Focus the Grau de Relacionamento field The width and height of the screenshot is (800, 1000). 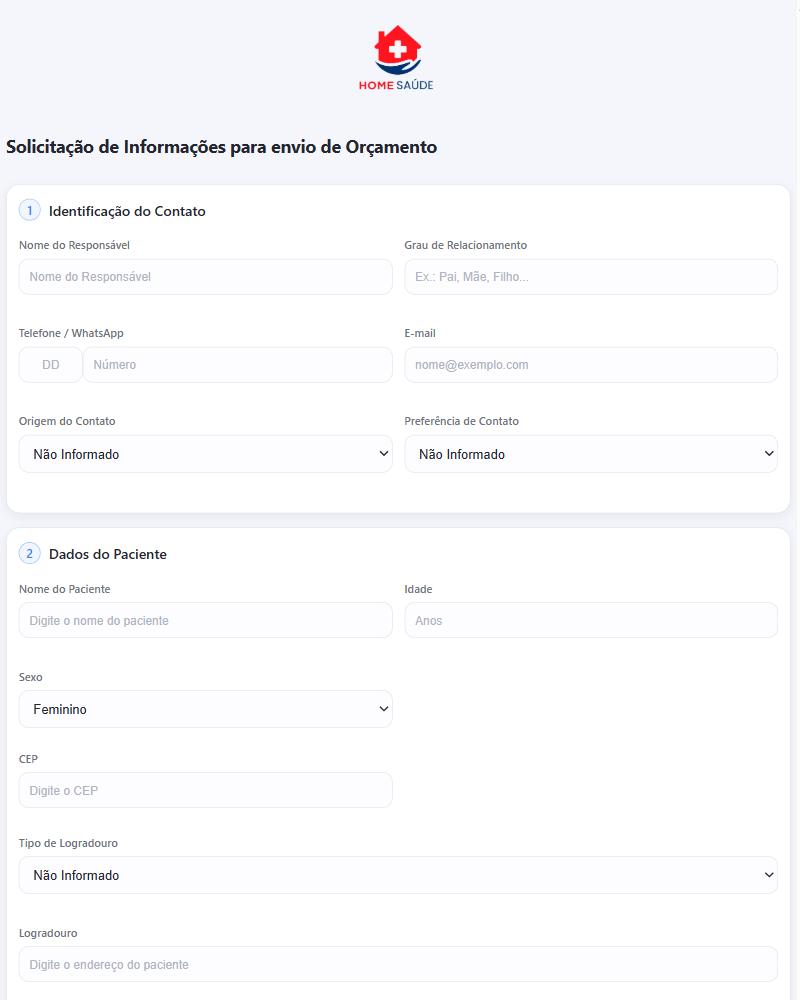tap(591, 277)
